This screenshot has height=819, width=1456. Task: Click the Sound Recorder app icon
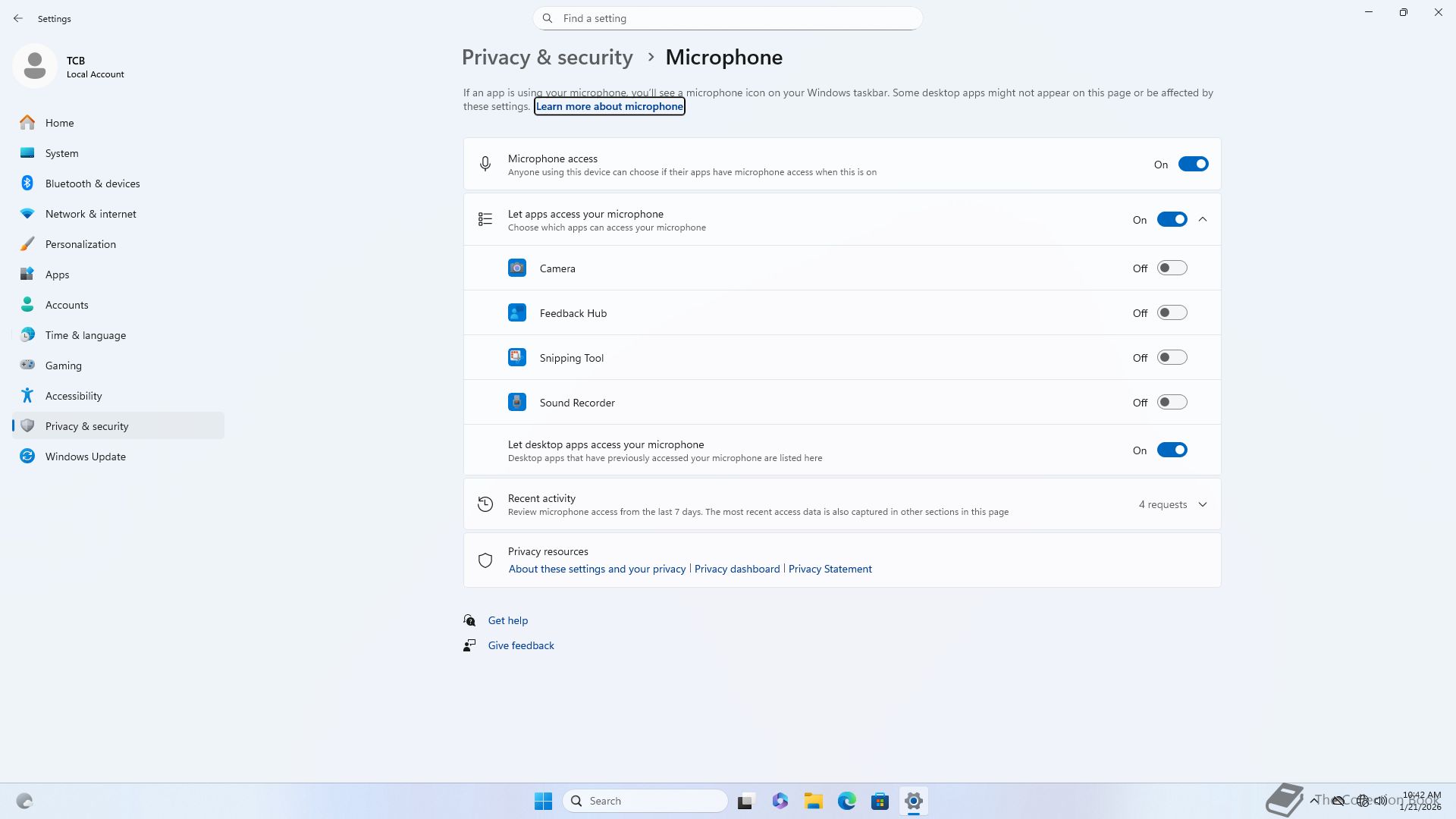click(516, 403)
